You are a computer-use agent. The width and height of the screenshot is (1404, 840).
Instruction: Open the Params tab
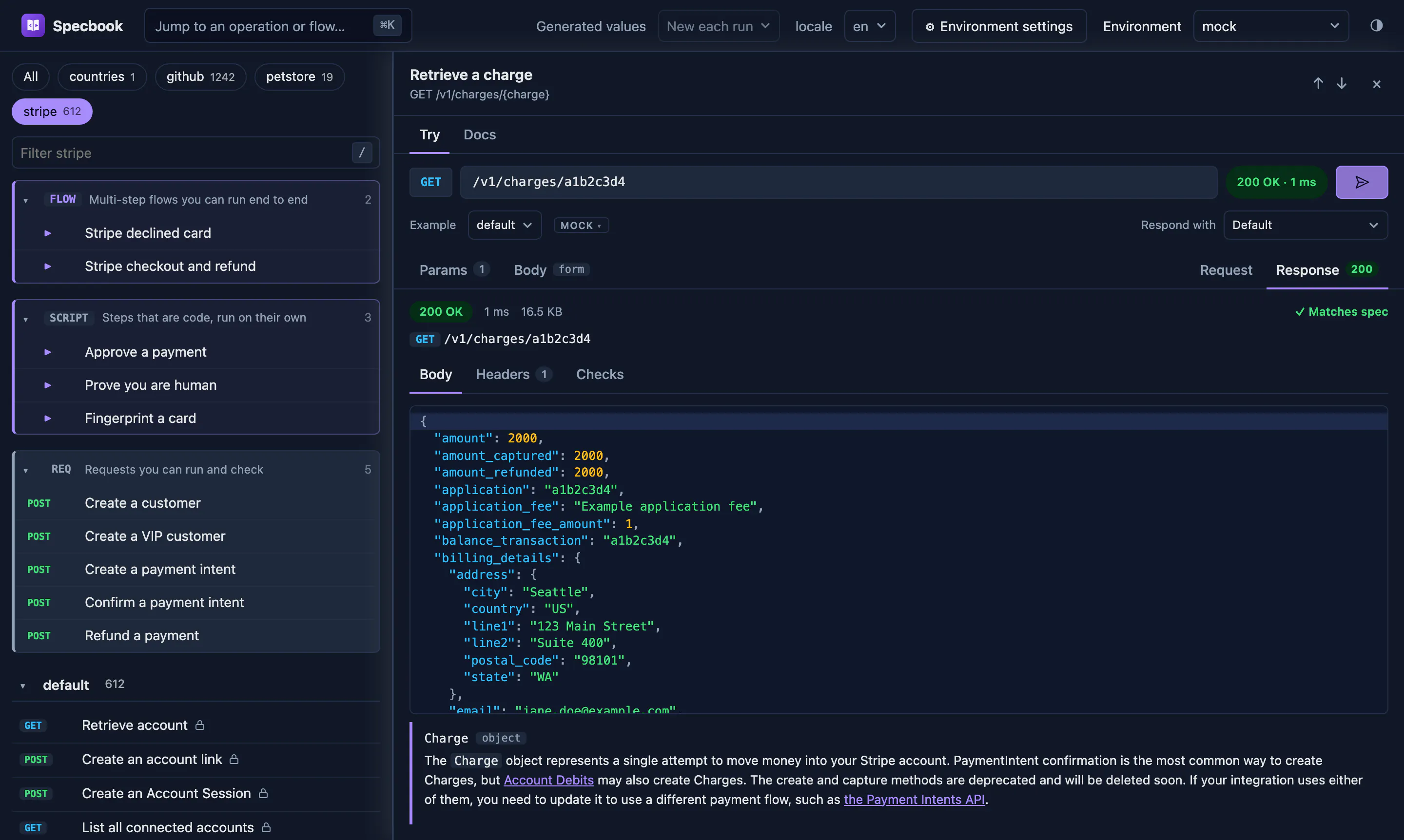(x=454, y=269)
